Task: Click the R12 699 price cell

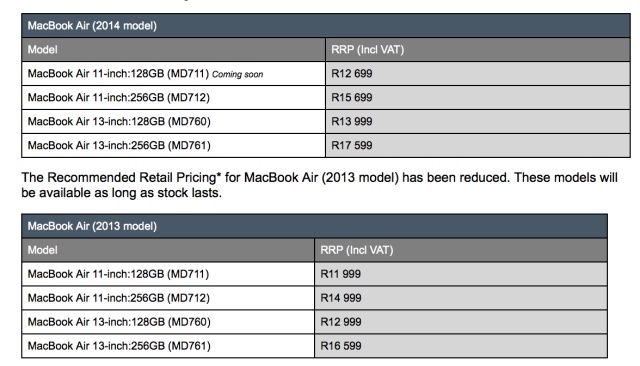Action: 478,74
